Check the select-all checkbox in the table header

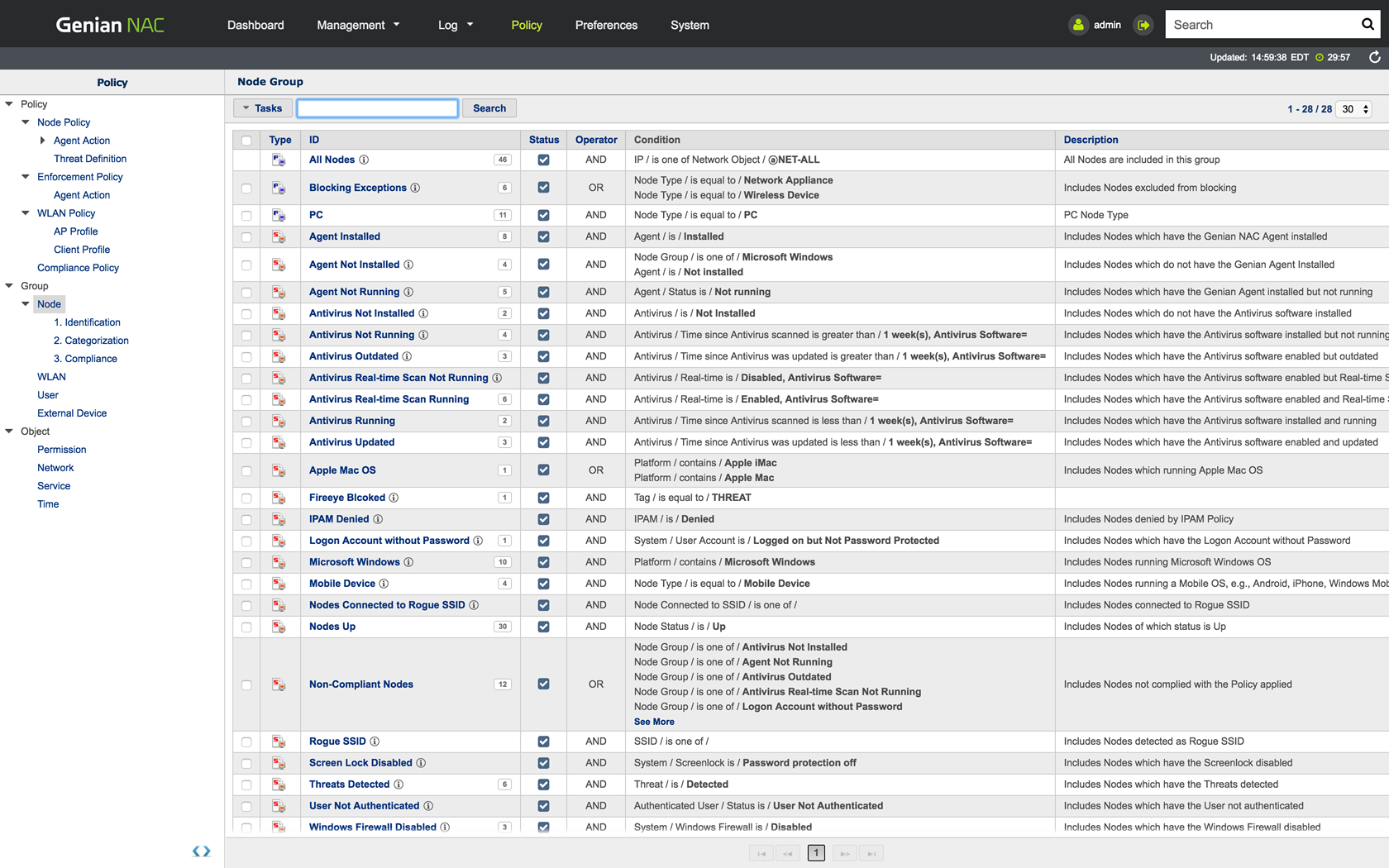tap(246, 140)
